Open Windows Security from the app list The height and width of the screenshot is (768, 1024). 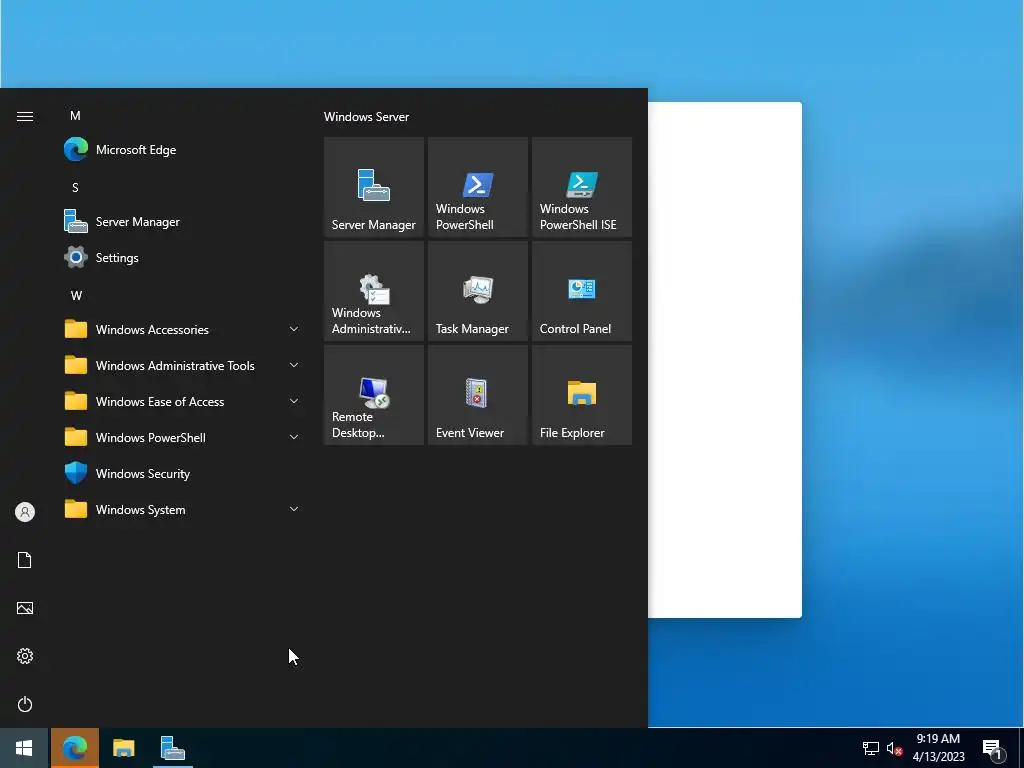tap(183, 473)
